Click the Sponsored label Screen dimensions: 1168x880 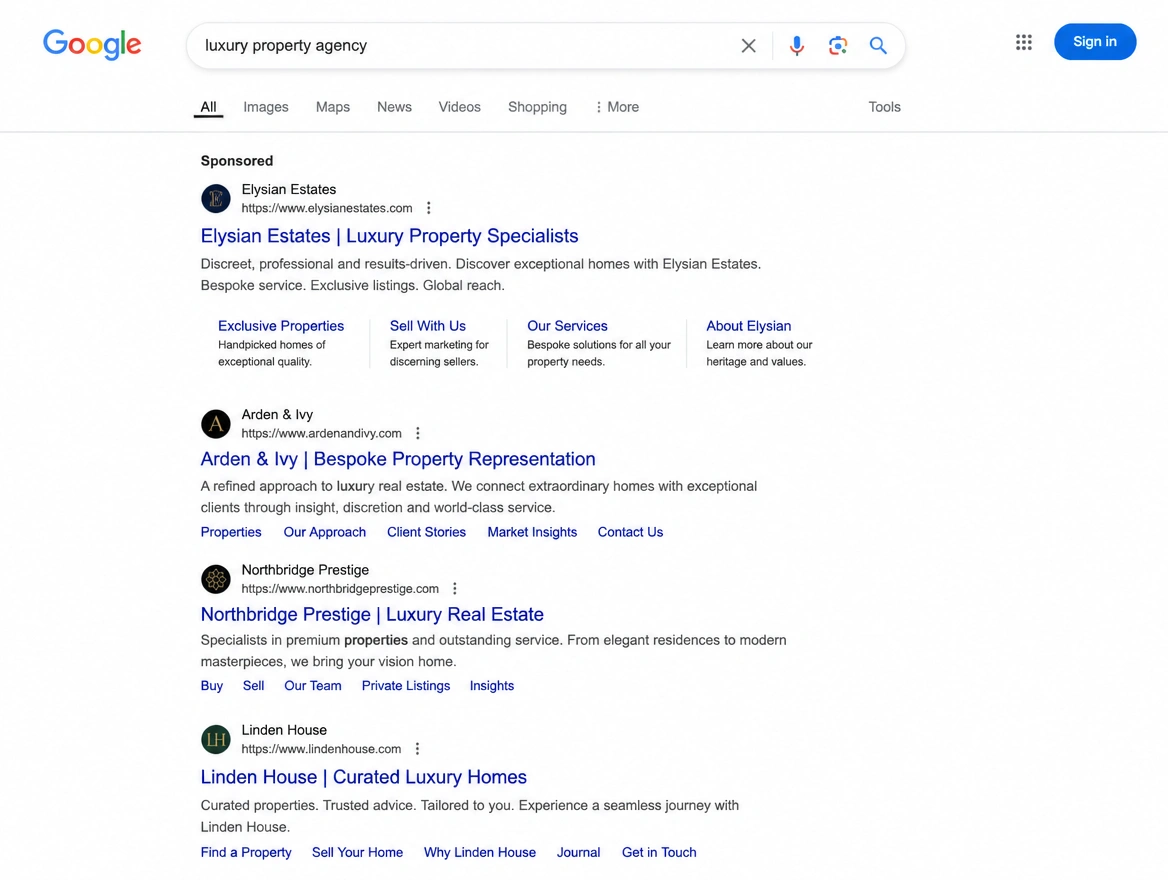pyautogui.click(x=237, y=161)
